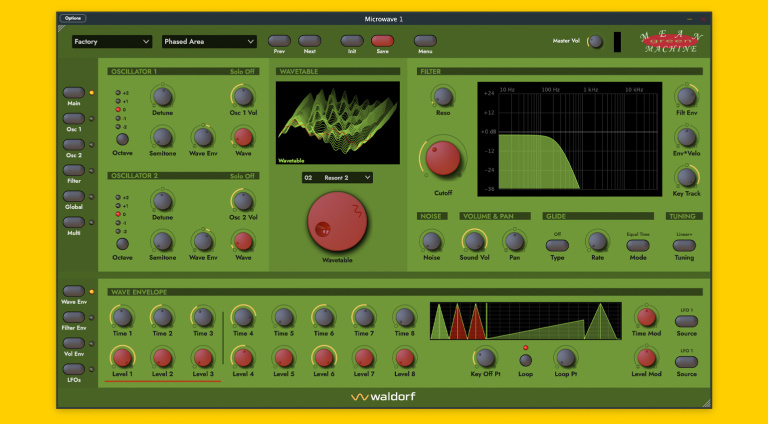
Task: Click the large red Cutoff knob
Action: [440, 158]
